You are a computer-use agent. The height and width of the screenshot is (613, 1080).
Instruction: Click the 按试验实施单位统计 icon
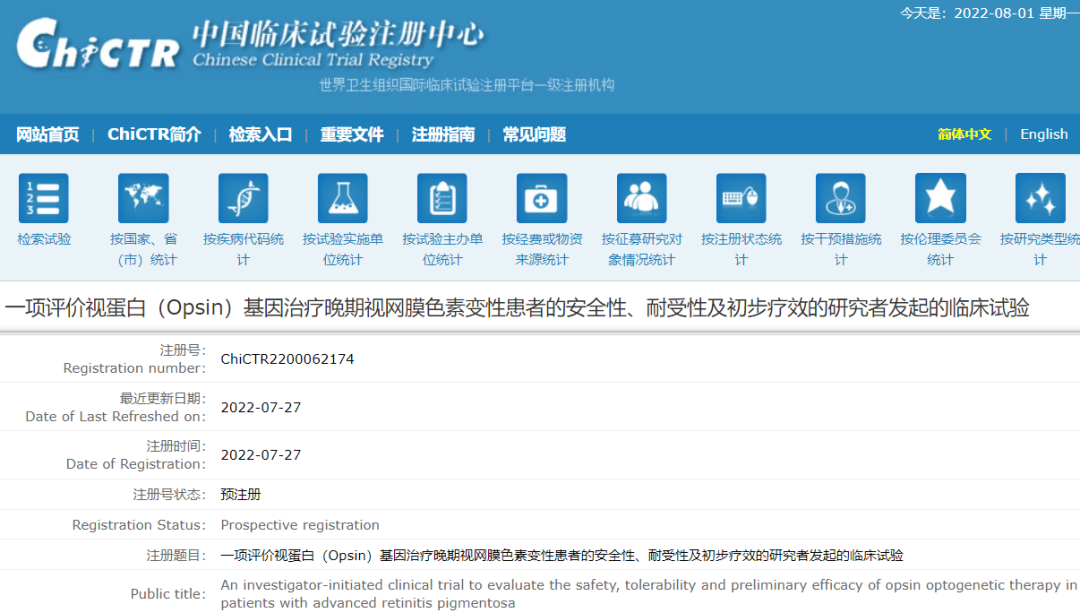342,198
